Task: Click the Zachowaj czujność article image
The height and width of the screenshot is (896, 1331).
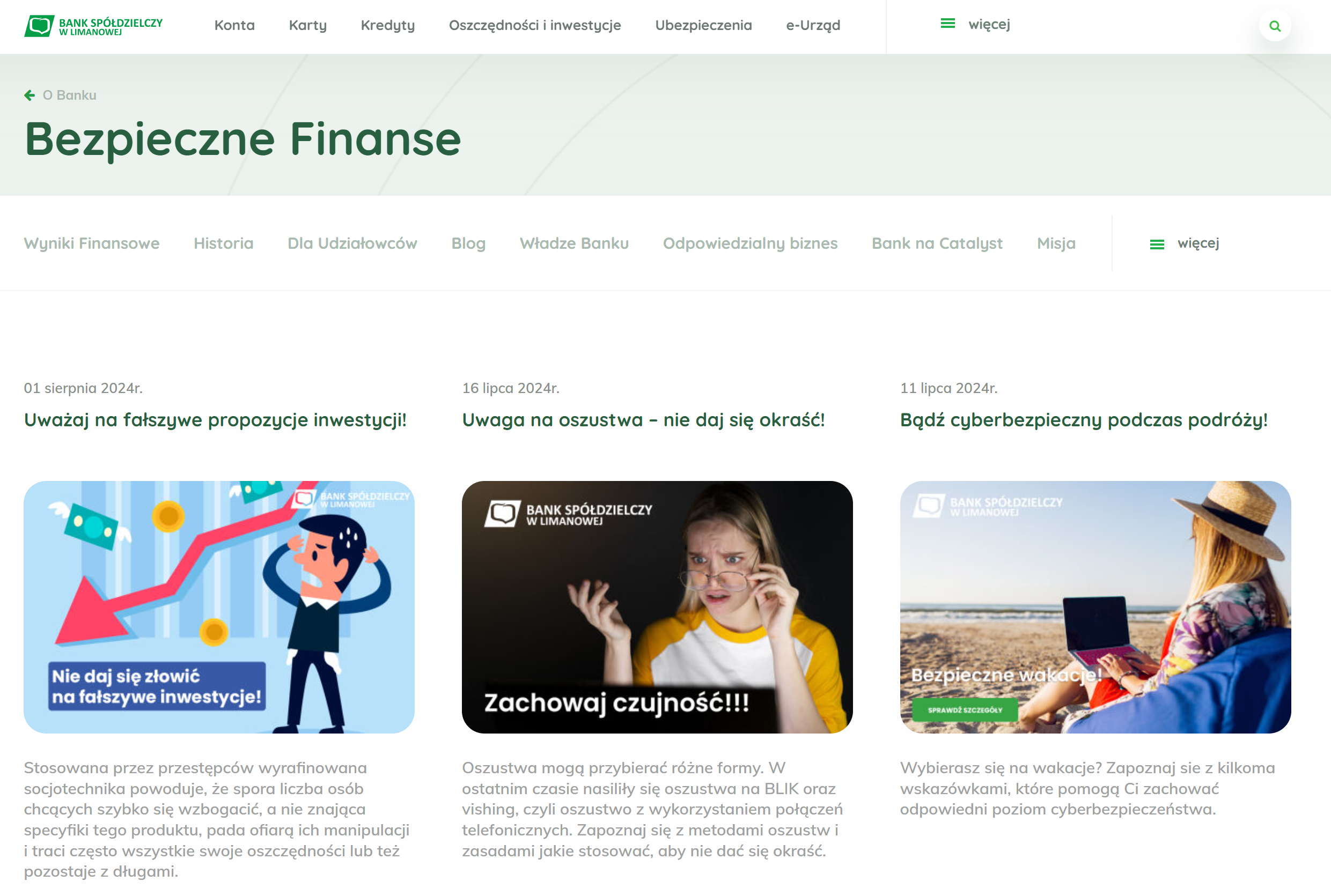Action: 657,607
